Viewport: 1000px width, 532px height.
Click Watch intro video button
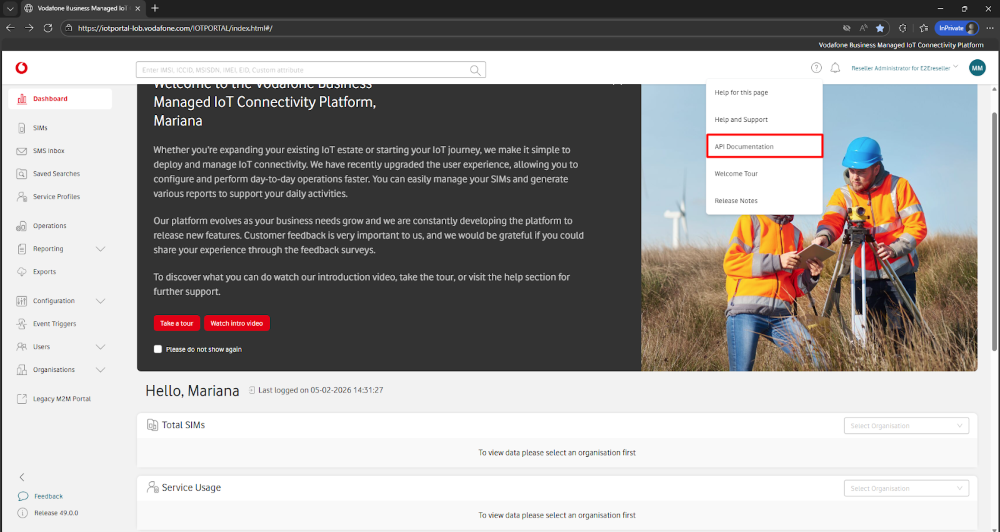pos(237,323)
